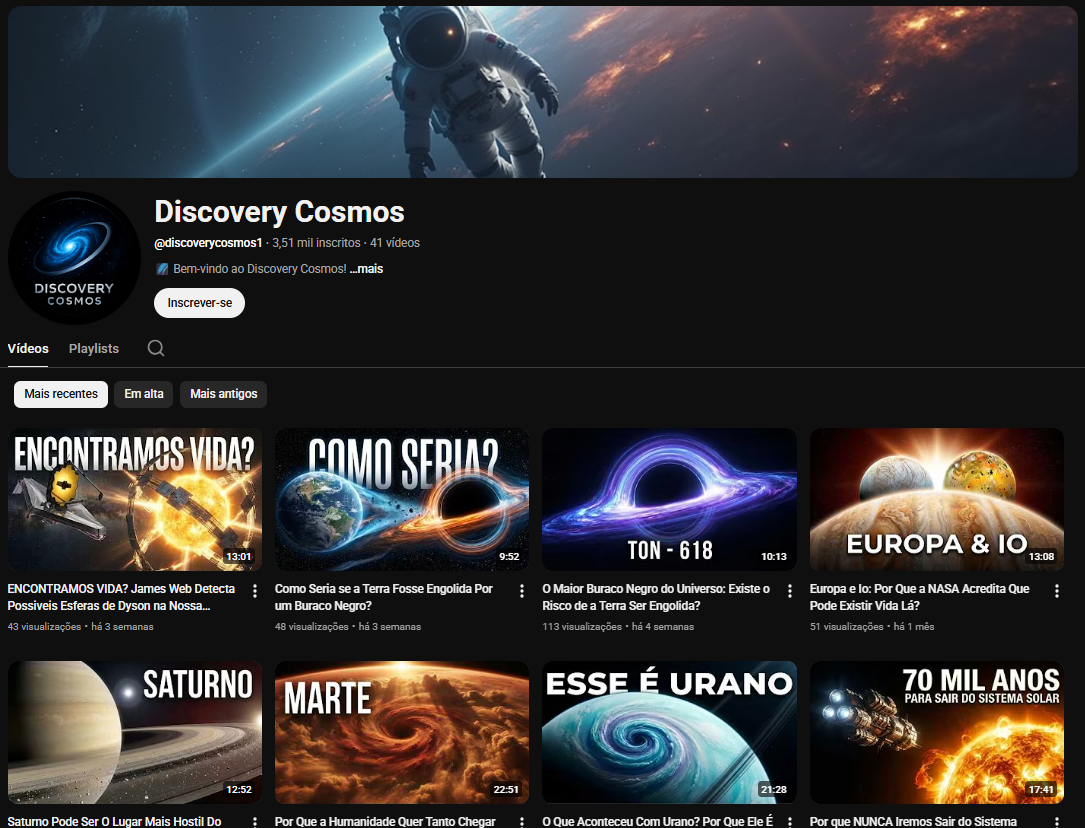
Task: Click '51 visualizações' under Europa e Io
Action: [x=846, y=627]
